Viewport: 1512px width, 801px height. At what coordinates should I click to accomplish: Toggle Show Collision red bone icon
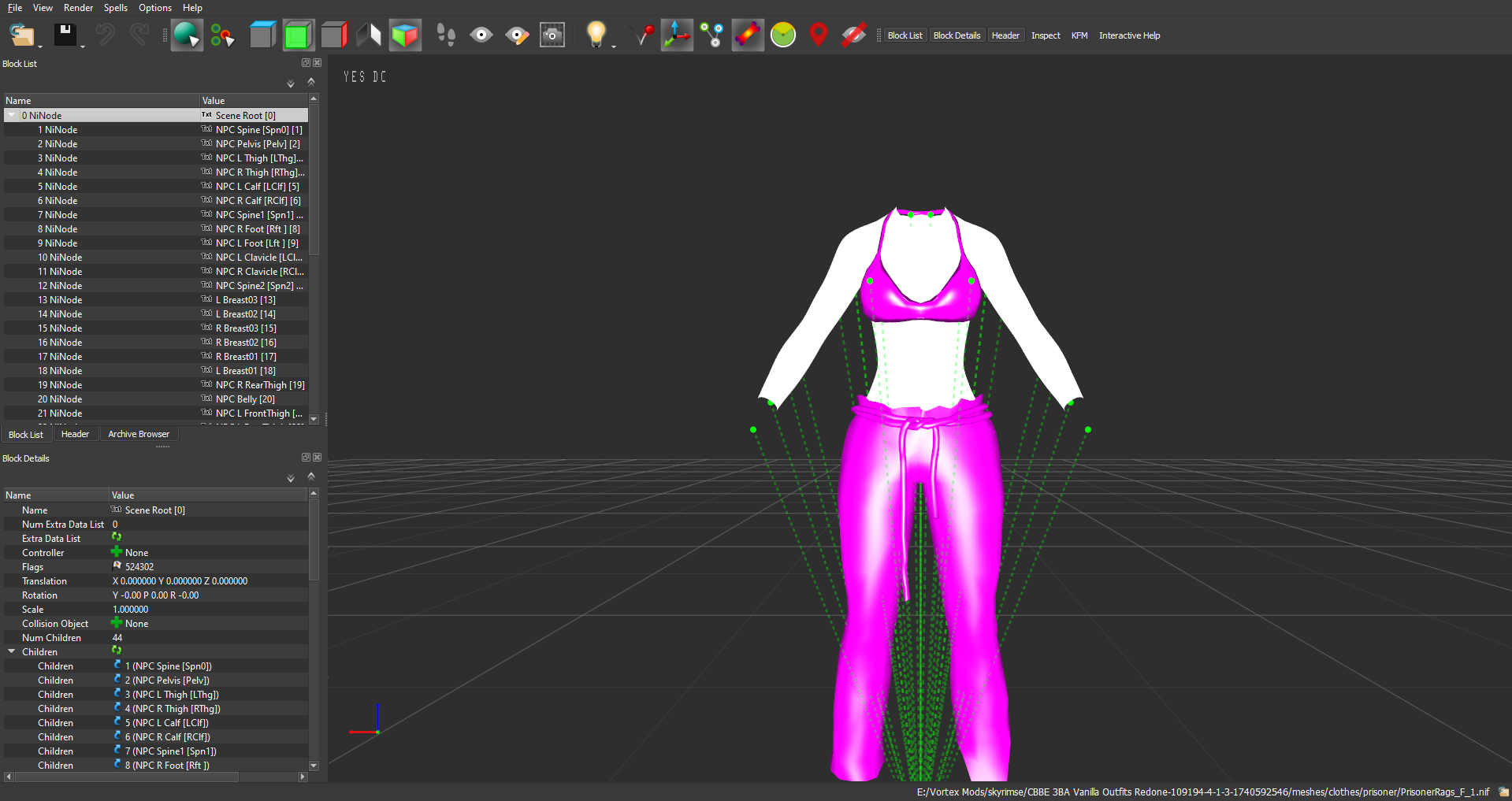(748, 35)
